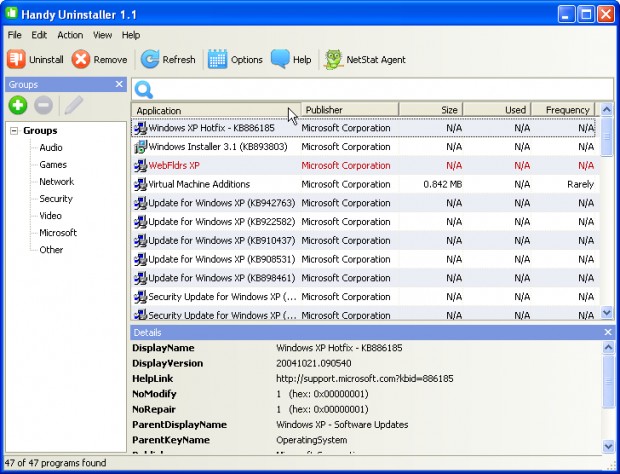Click icon of Update KB942763 row
The height and width of the screenshot is (474, 620).
(x=140, y=203)
